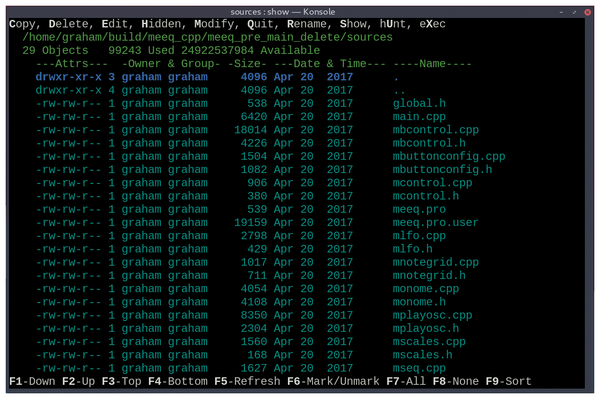Maximize the Konsole window
600x399 pixels.
tap(574, 12)
